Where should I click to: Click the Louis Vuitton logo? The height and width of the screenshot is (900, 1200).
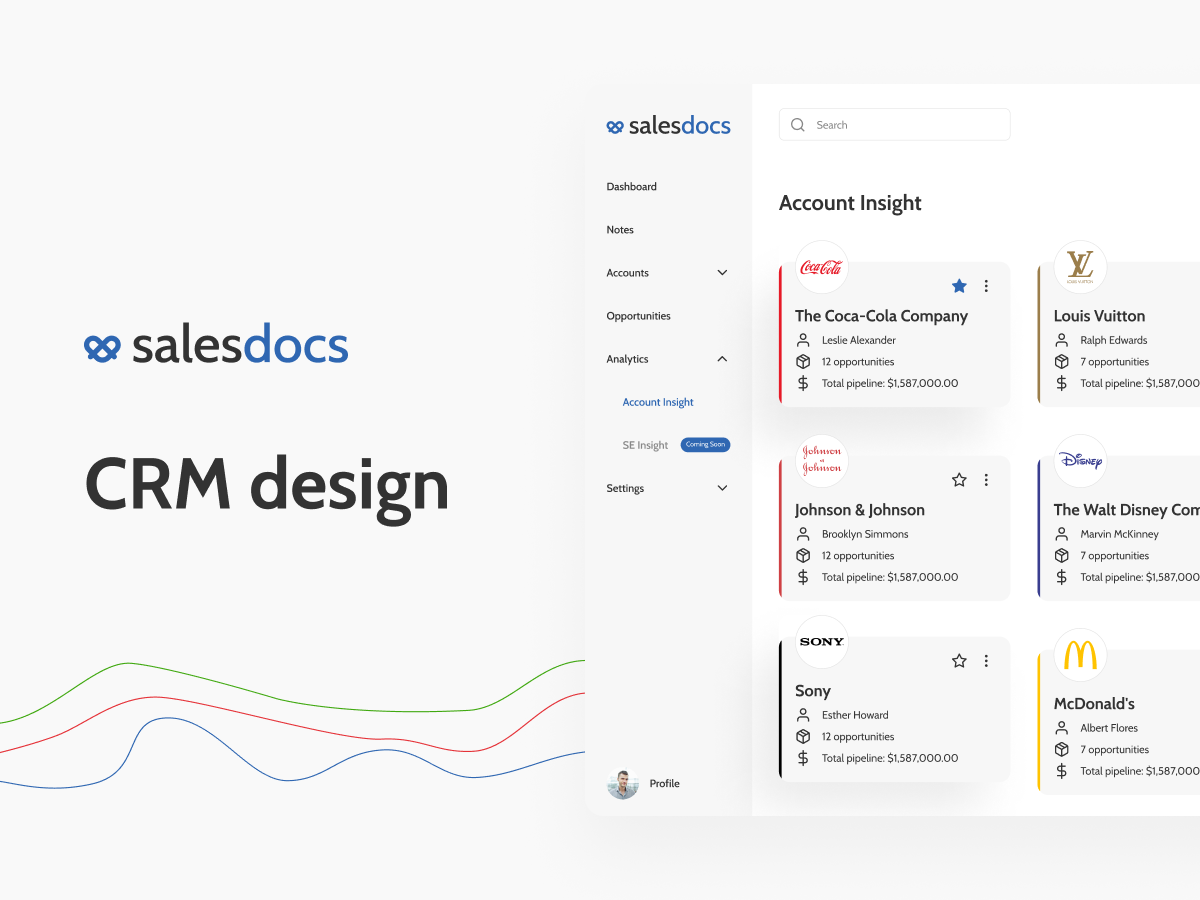1080,267
